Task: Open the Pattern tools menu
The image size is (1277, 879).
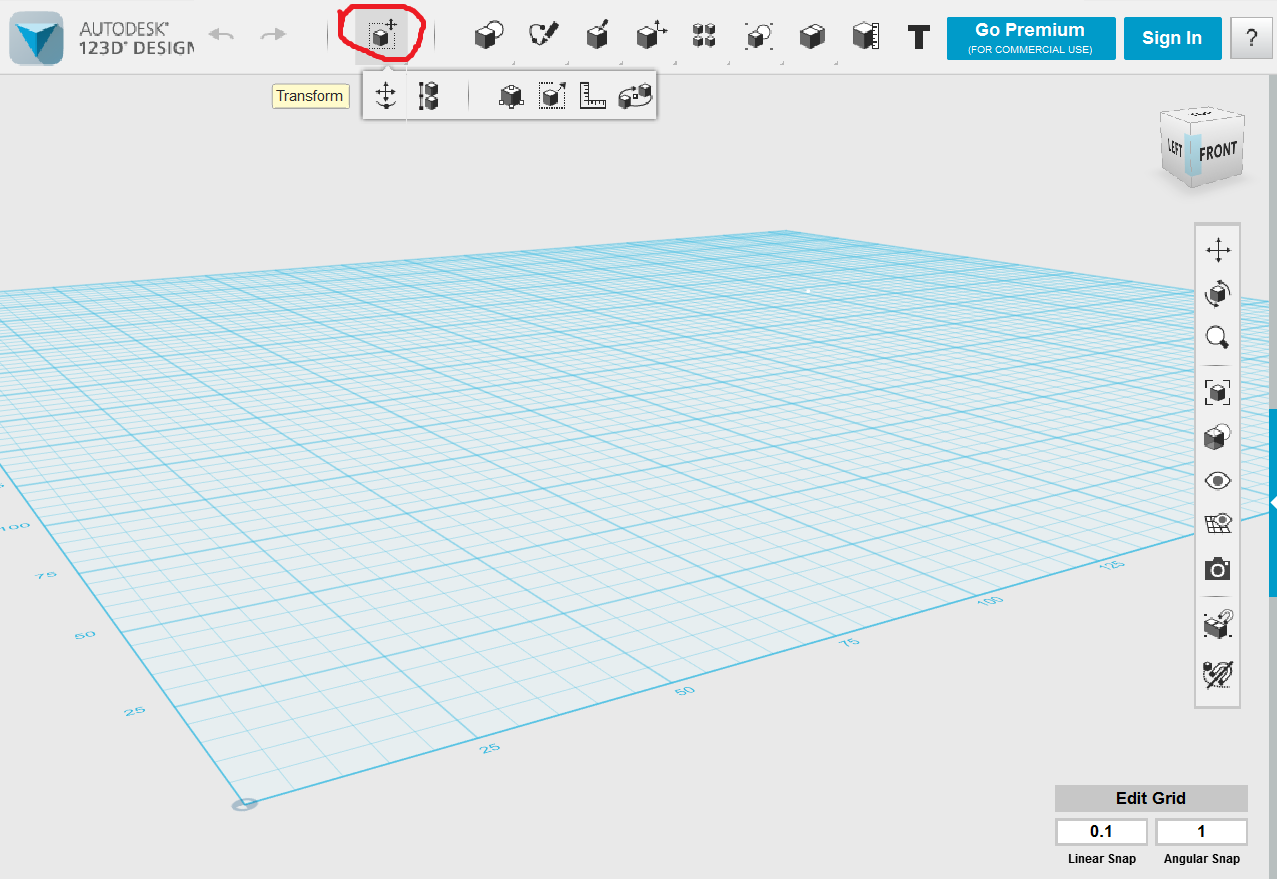Action: pos(705,37)
